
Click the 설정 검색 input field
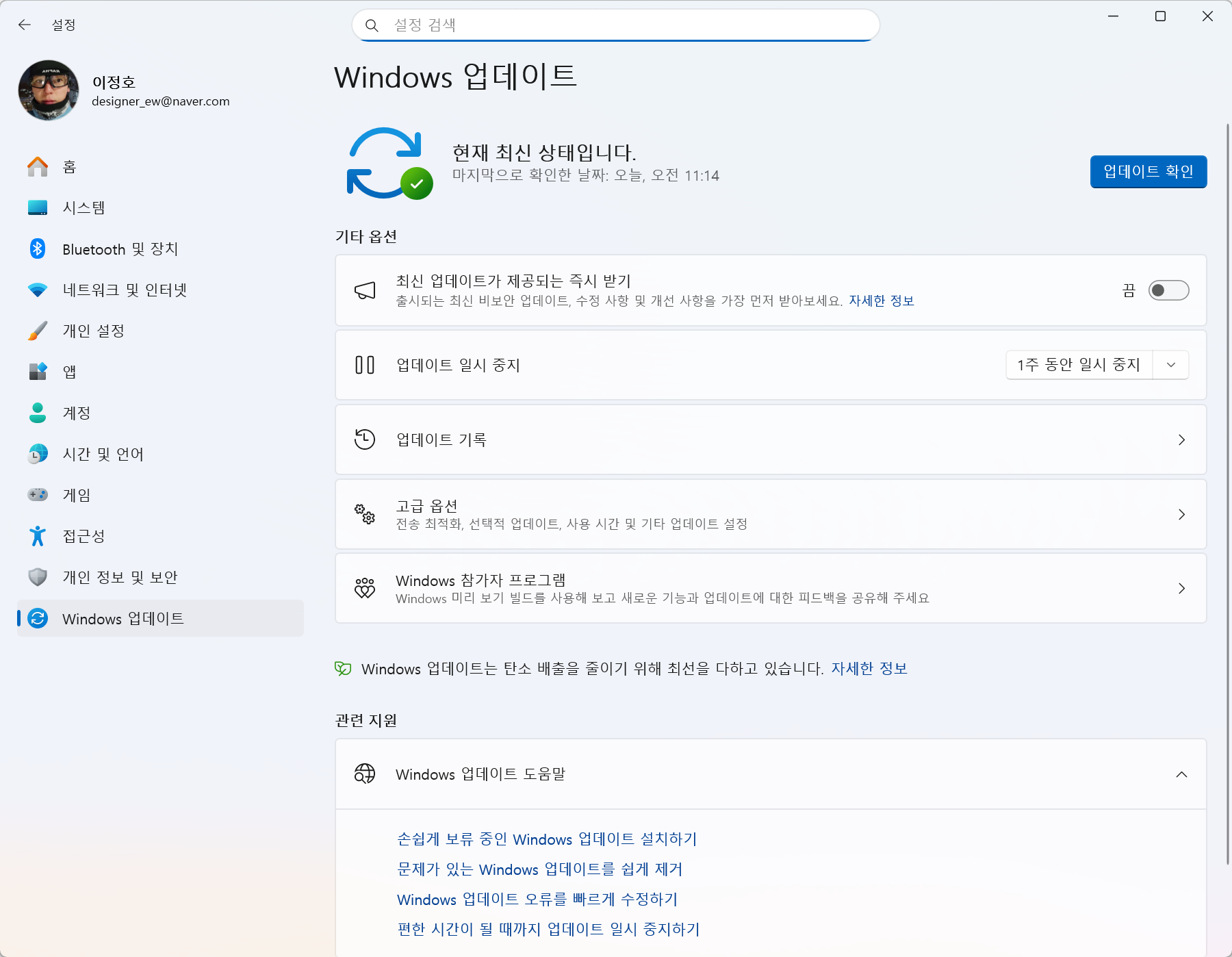pyautogui.click(x=616, y=25)
